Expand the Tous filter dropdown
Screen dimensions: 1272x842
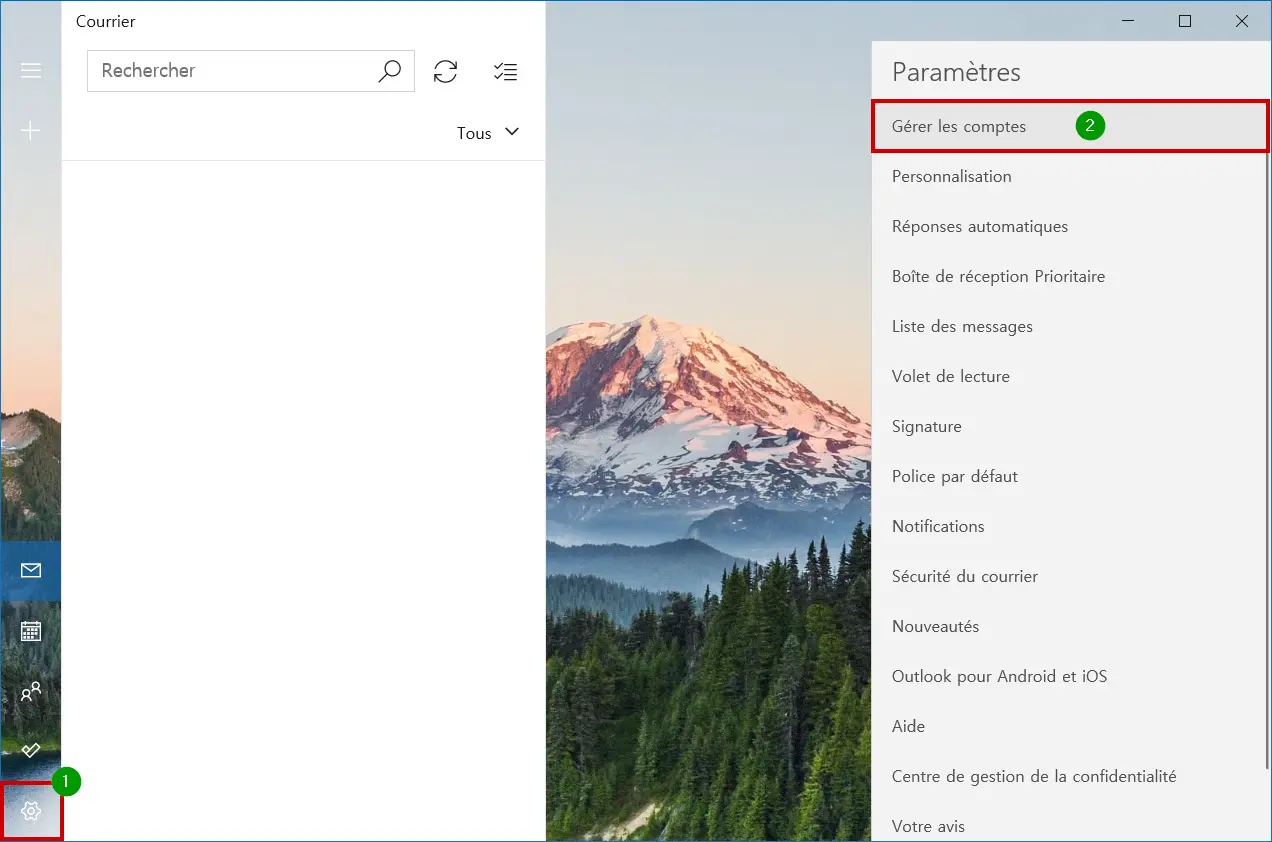click(488, 133)
